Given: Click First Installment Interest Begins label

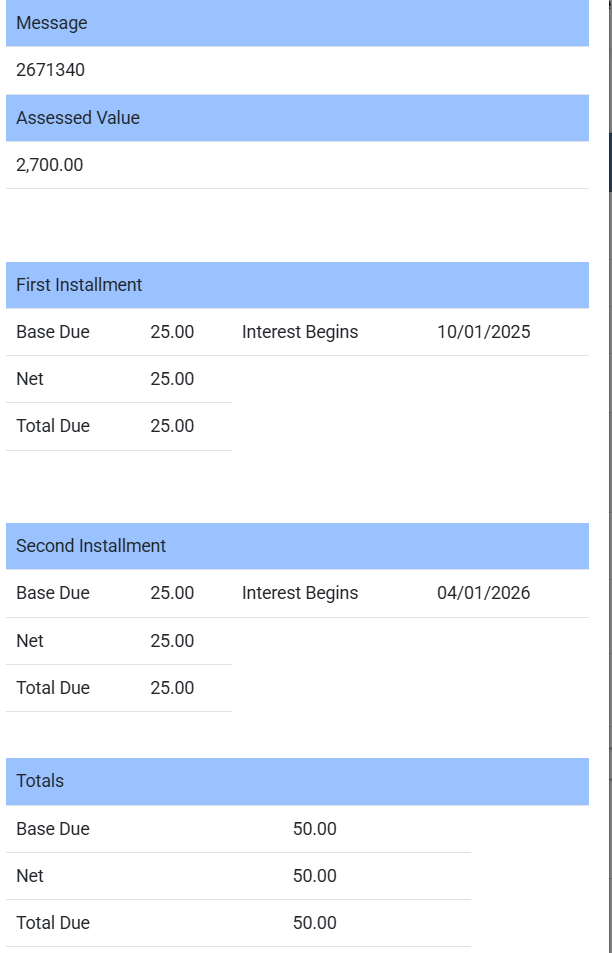Looking at the screenshot, I should point(300,332).
